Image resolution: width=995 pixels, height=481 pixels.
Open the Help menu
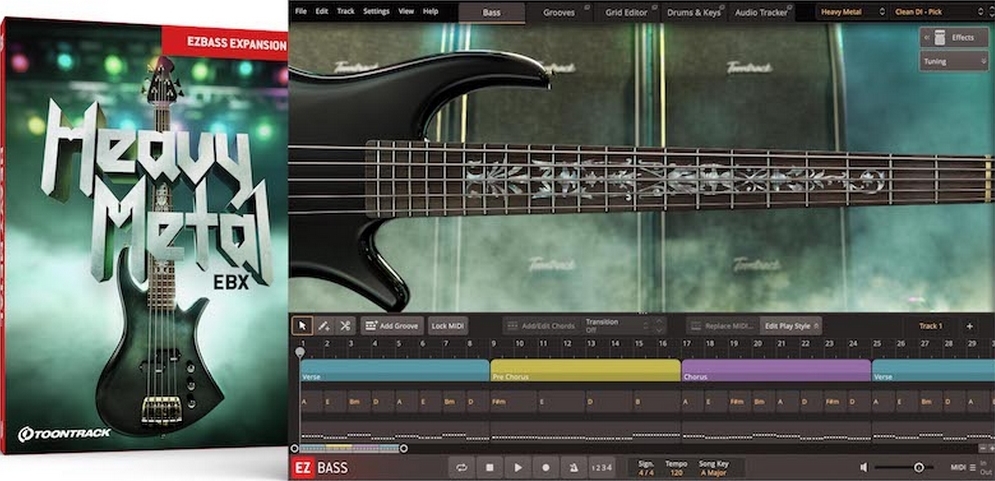tap(430, 11)
